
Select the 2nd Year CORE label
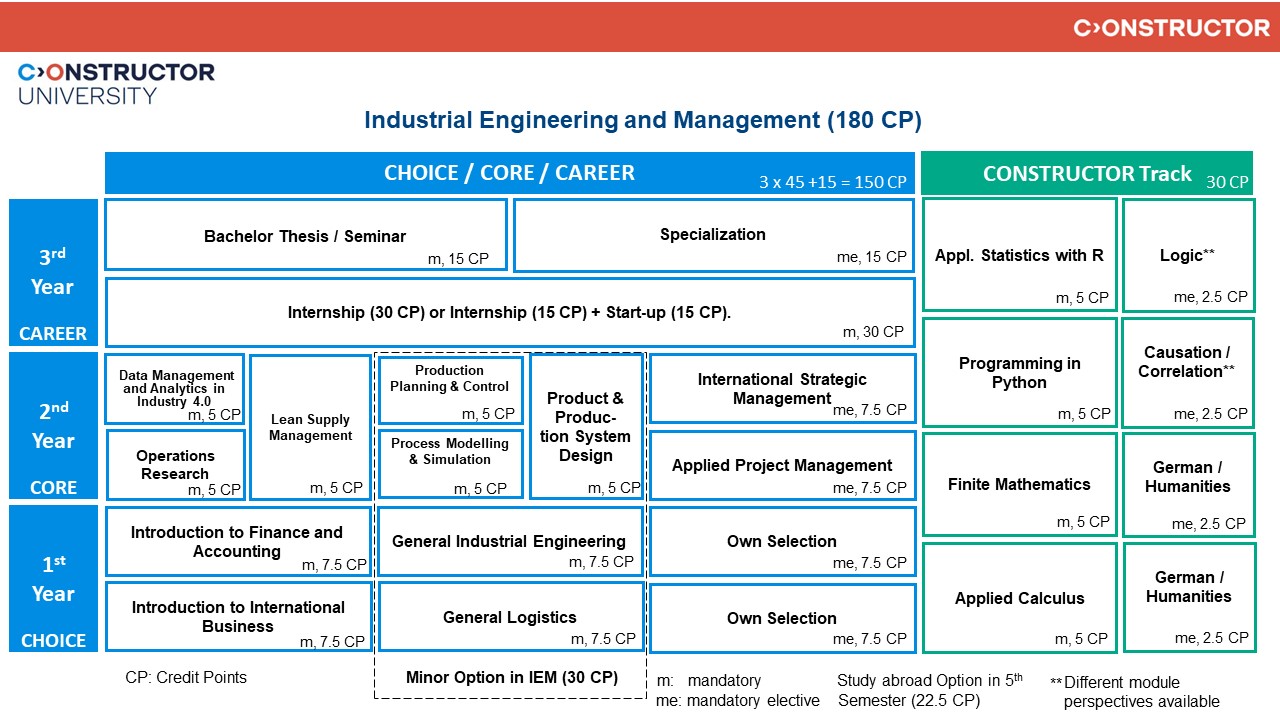[53, 426]
